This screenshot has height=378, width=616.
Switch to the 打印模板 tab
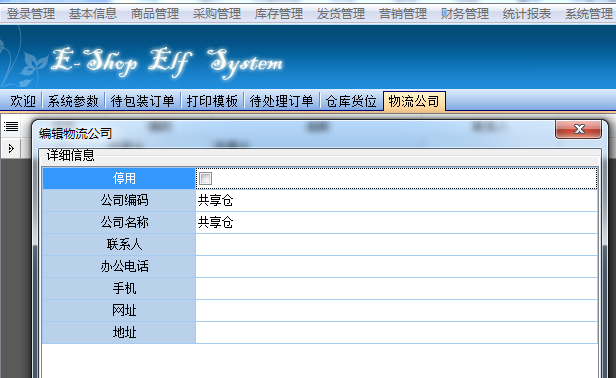tap(212, 101)
